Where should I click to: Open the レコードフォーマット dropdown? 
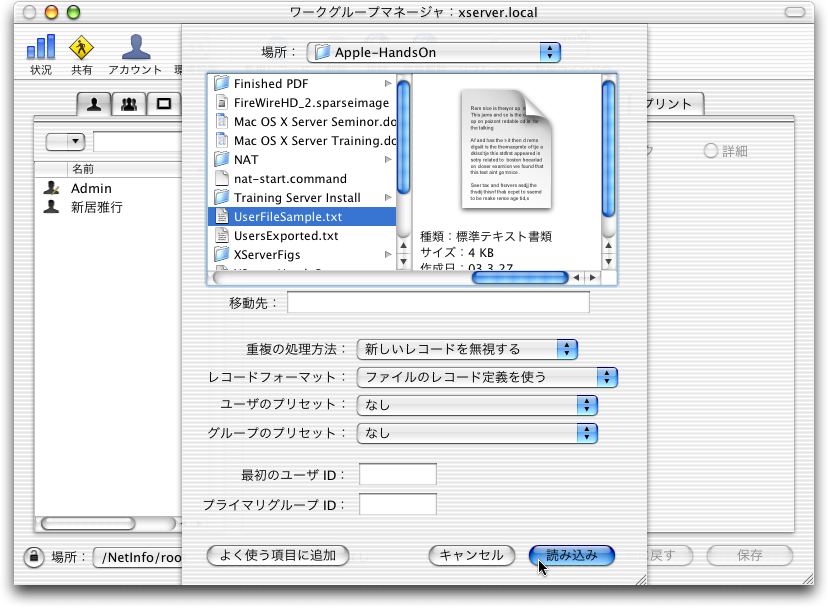click(487, 377)
